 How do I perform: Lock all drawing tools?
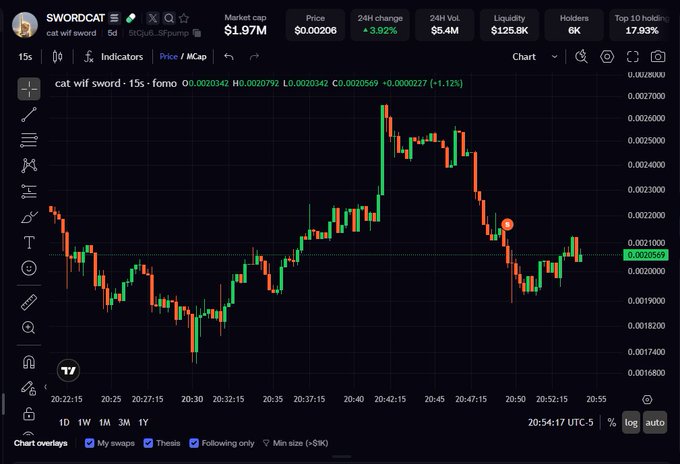[x=29, y=414]
